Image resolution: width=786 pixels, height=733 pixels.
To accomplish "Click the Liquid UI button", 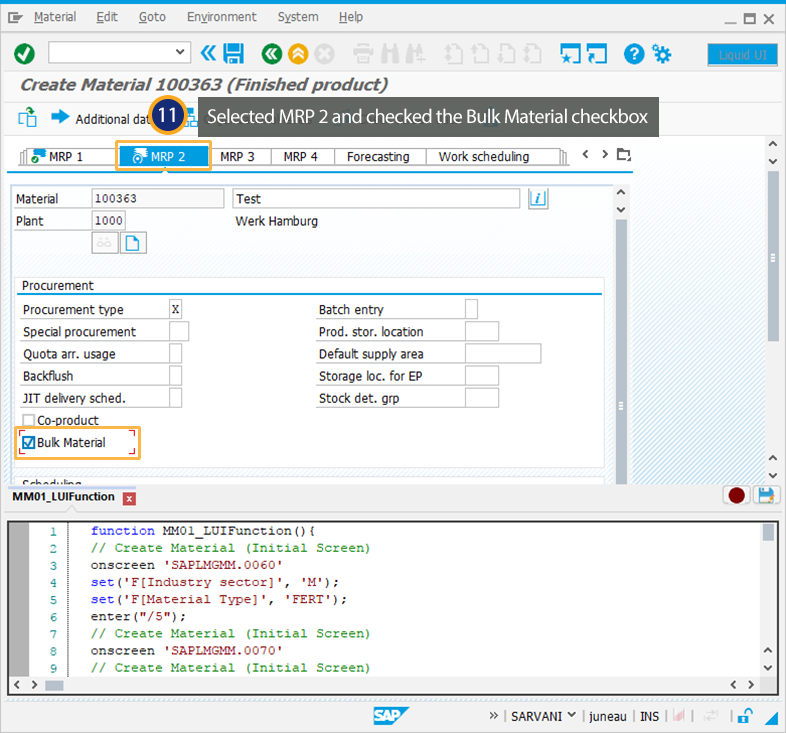I will pos(742,55).
